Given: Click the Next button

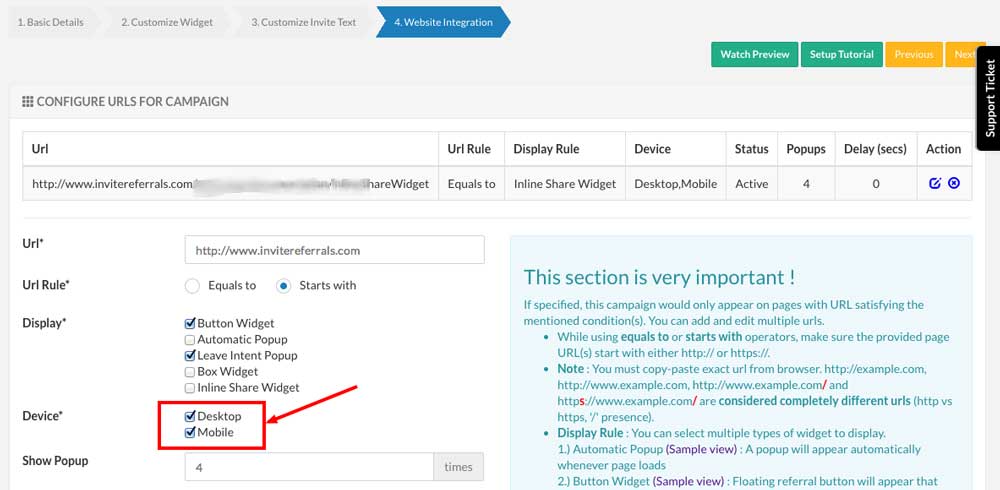Looking at the screenshot, I should coord(964,54).
